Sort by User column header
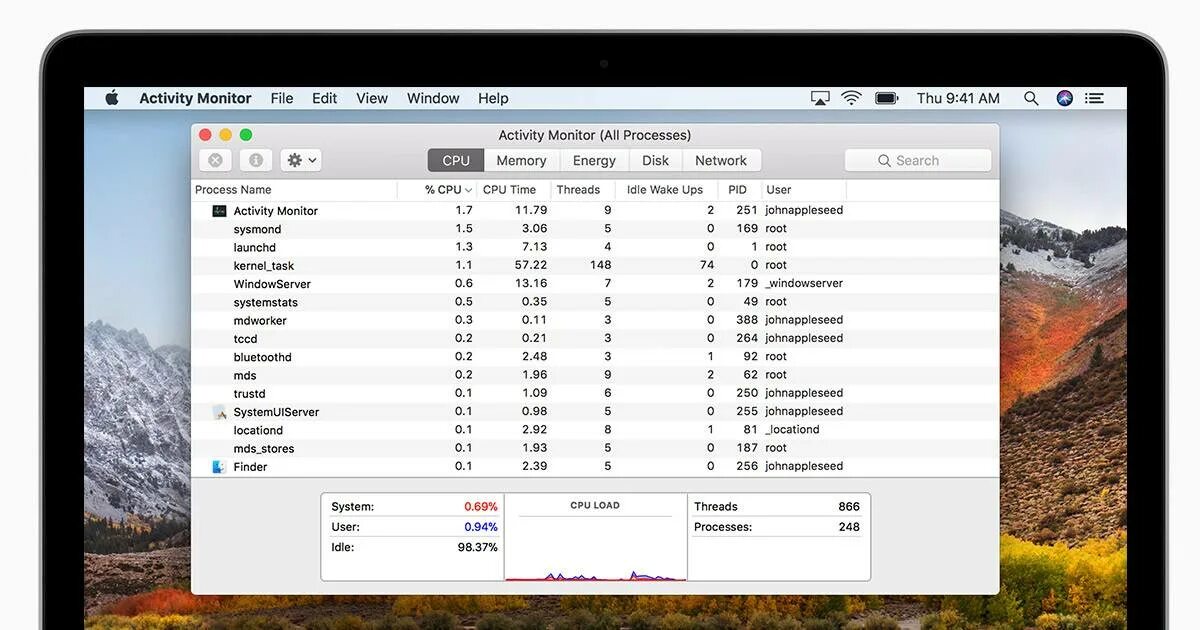Image resolution: width=1200 pixels, height=630 pixels. [x=804, y=190]
